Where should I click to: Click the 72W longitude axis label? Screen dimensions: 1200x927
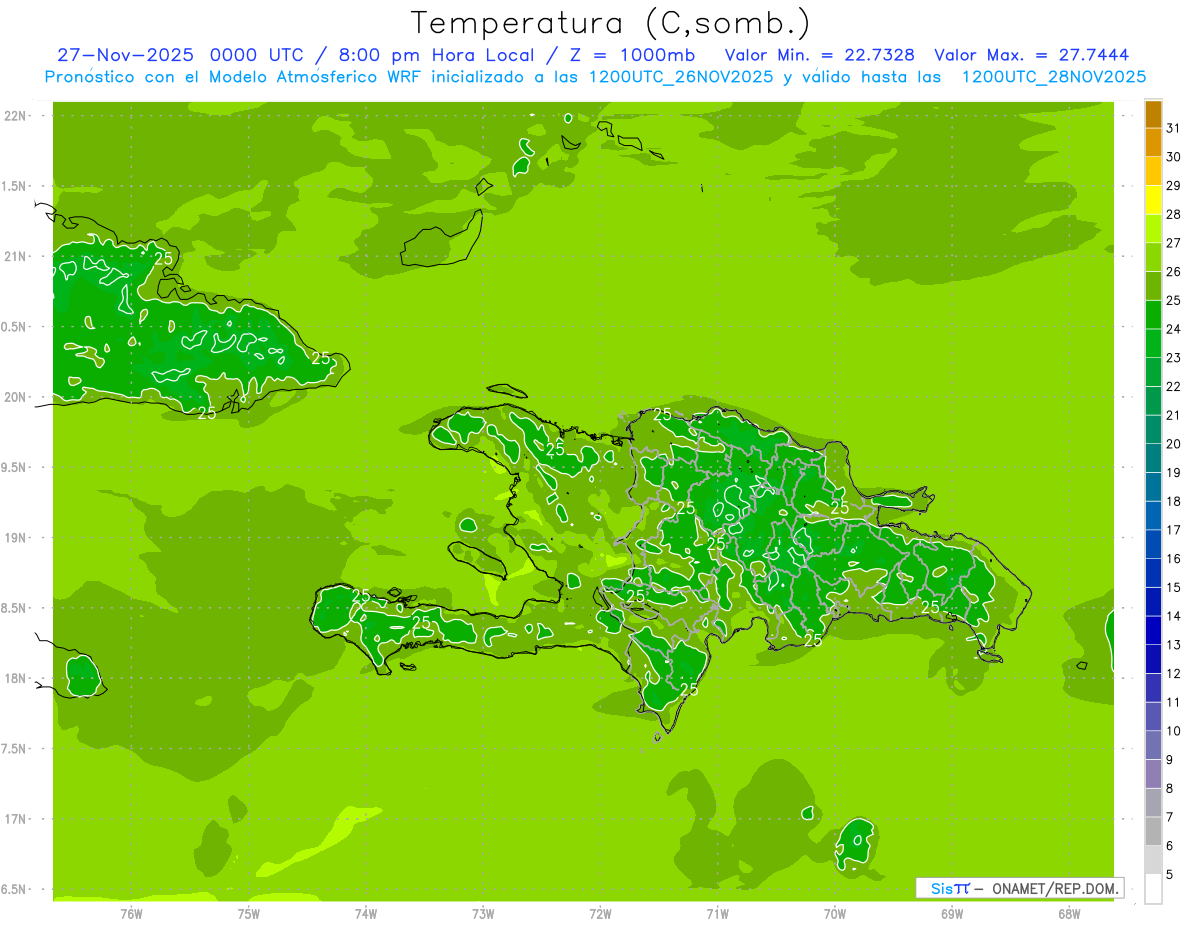pyautogui.click(x=600, y=913)
